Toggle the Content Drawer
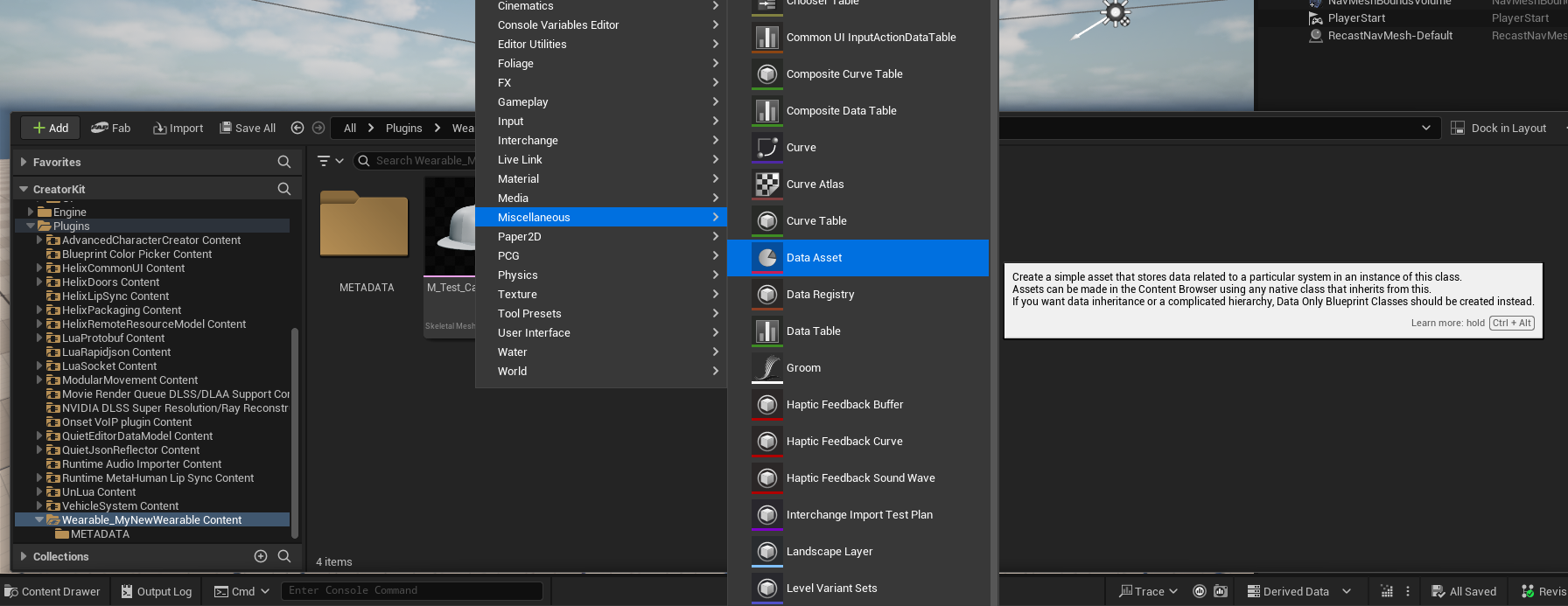1568x606 pixels. [x=53, y=591]
